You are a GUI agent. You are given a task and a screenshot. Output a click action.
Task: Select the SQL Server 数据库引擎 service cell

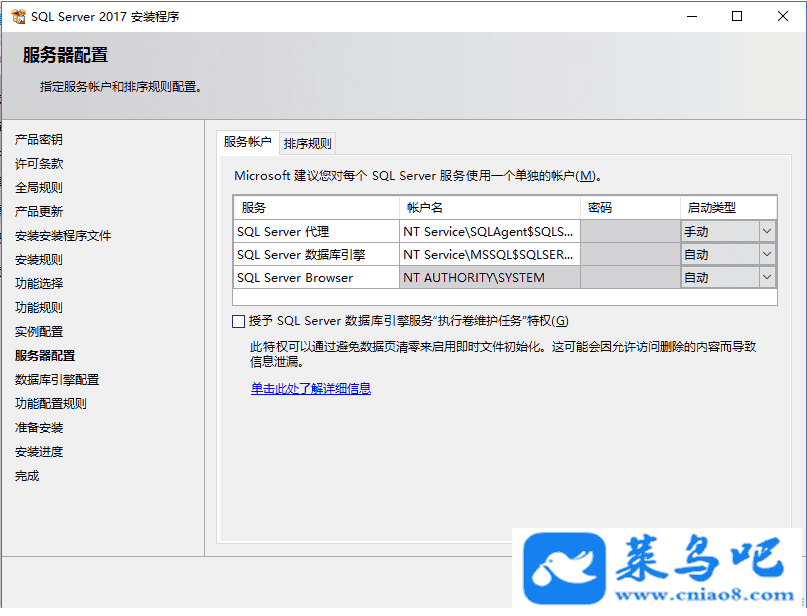316,254
